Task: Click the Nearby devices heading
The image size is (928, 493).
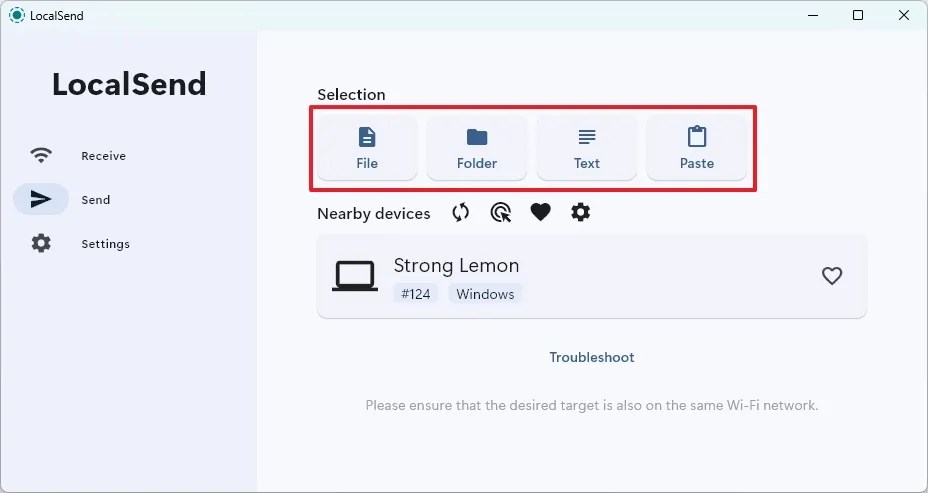Action: click(373, 214)
